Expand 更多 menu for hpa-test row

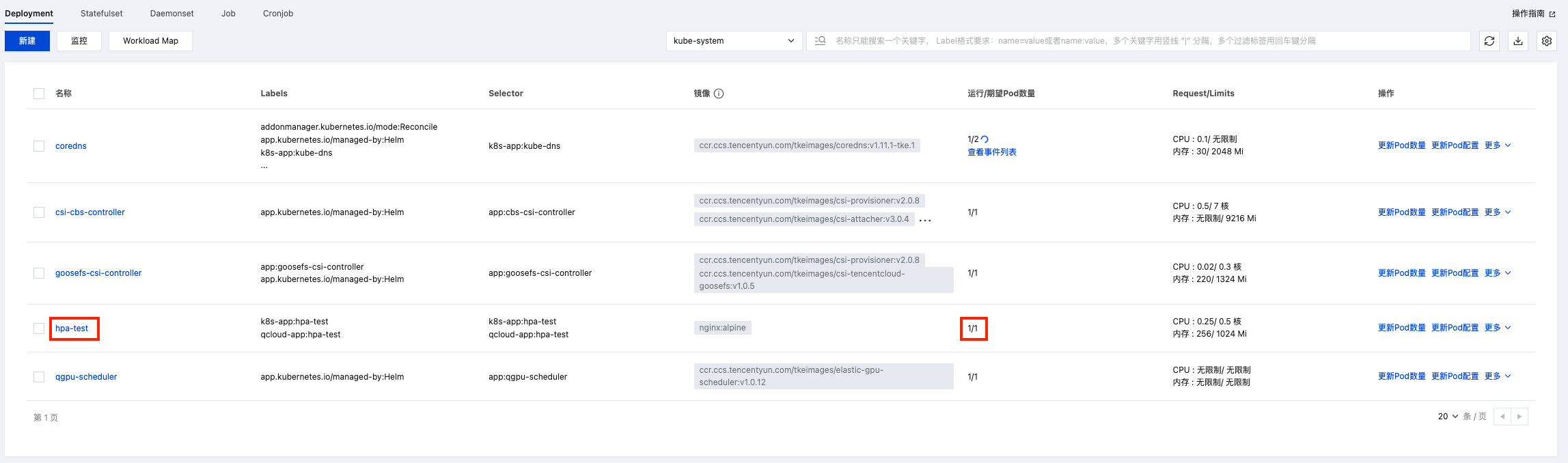(x=1498, y=328)
